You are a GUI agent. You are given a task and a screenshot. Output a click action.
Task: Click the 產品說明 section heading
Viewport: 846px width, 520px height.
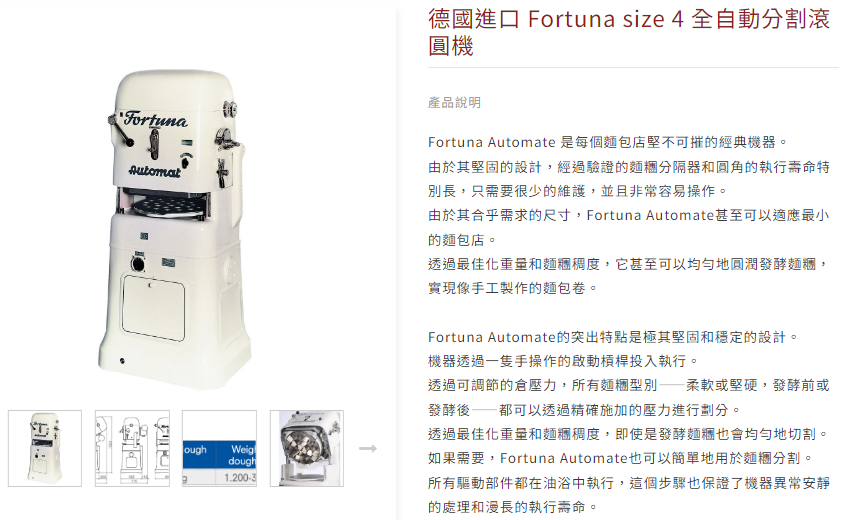454,102
